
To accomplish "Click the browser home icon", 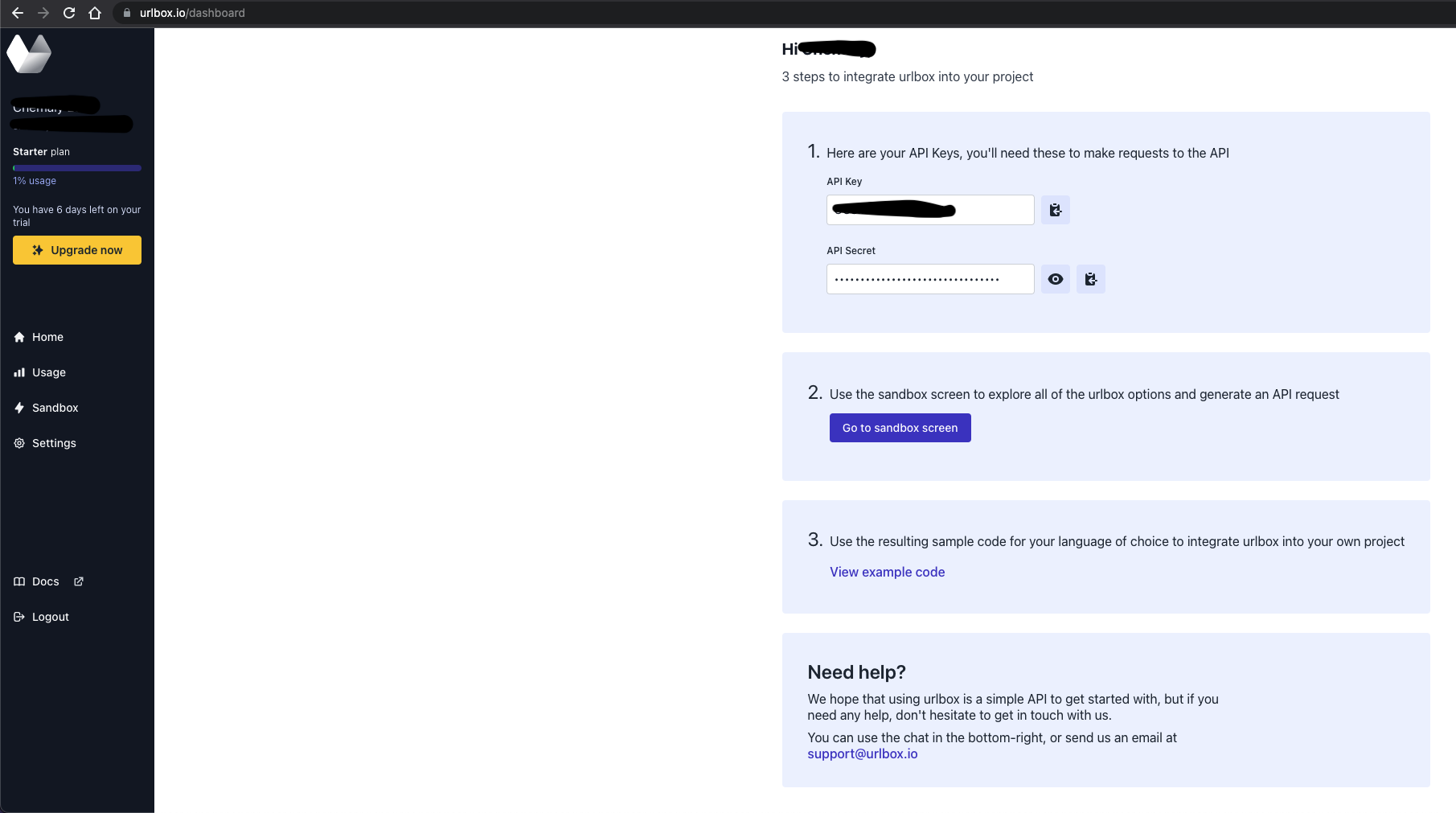I will click(x=96, y=13).
